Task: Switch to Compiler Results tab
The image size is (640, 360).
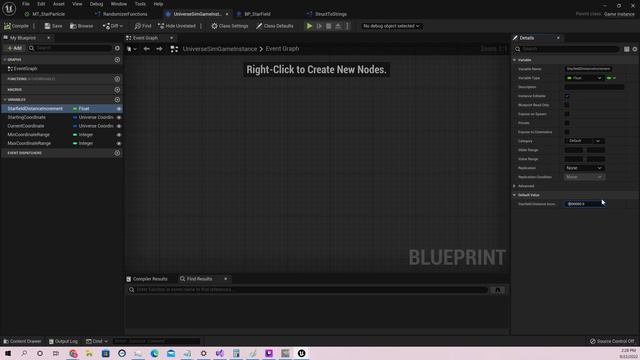Action: coord(147,279)
